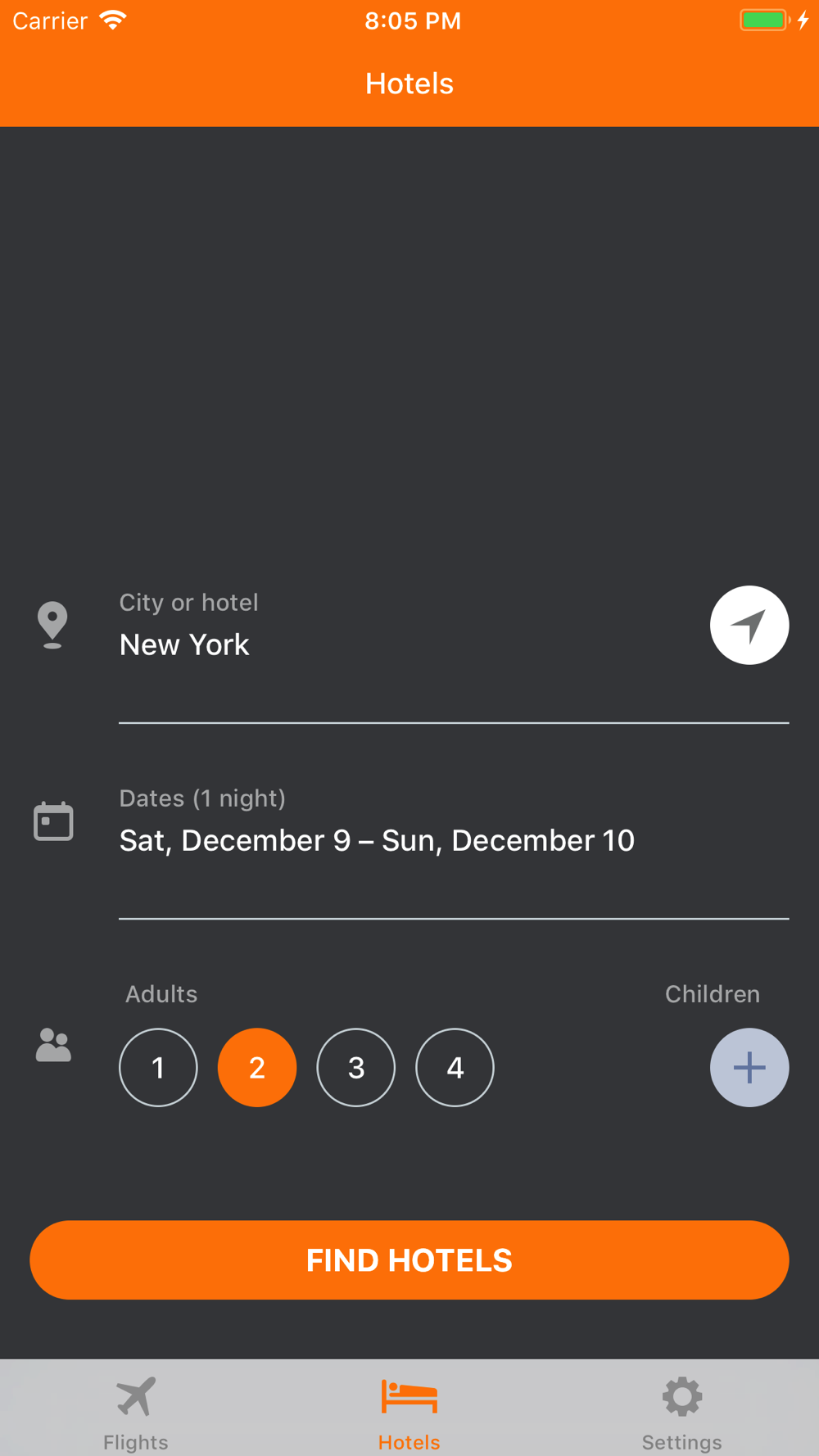Select 1 adult
The height and width of the screenshot is (1456, 819).
click(158, 1067)
